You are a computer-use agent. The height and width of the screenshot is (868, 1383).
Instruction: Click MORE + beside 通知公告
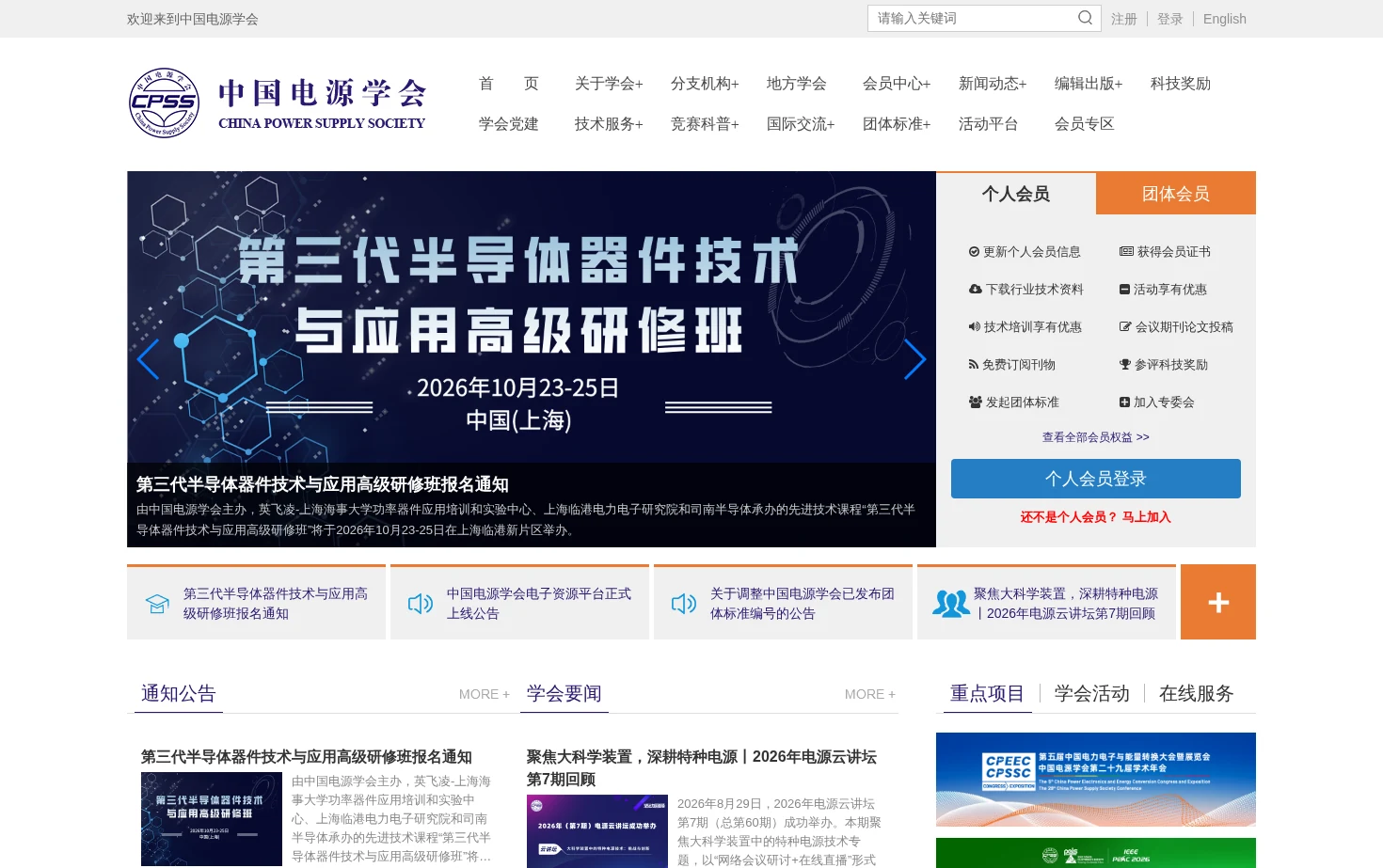(485, 694)
